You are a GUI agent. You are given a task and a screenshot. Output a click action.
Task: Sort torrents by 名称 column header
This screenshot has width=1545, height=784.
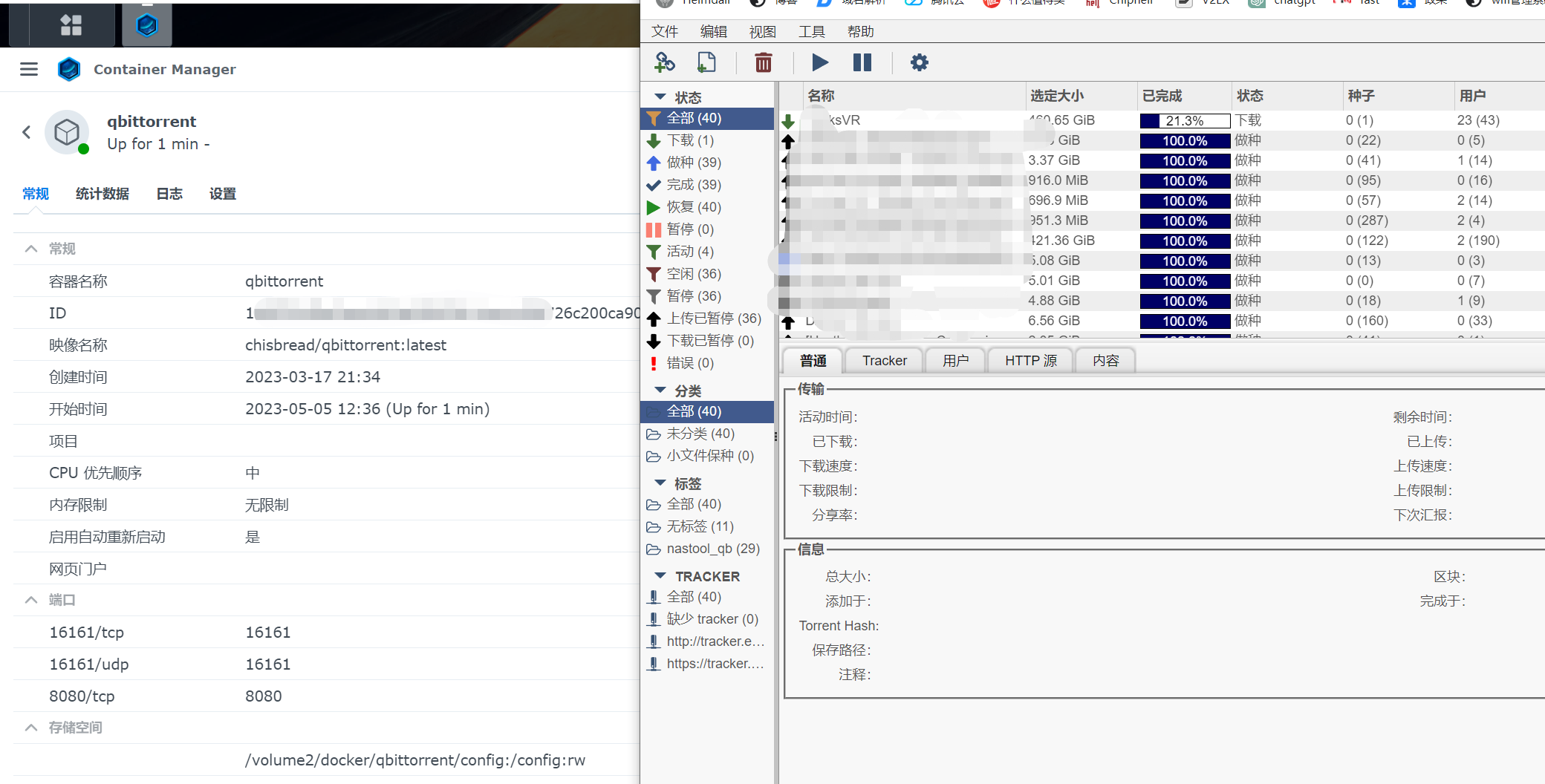tap(914, 96)
